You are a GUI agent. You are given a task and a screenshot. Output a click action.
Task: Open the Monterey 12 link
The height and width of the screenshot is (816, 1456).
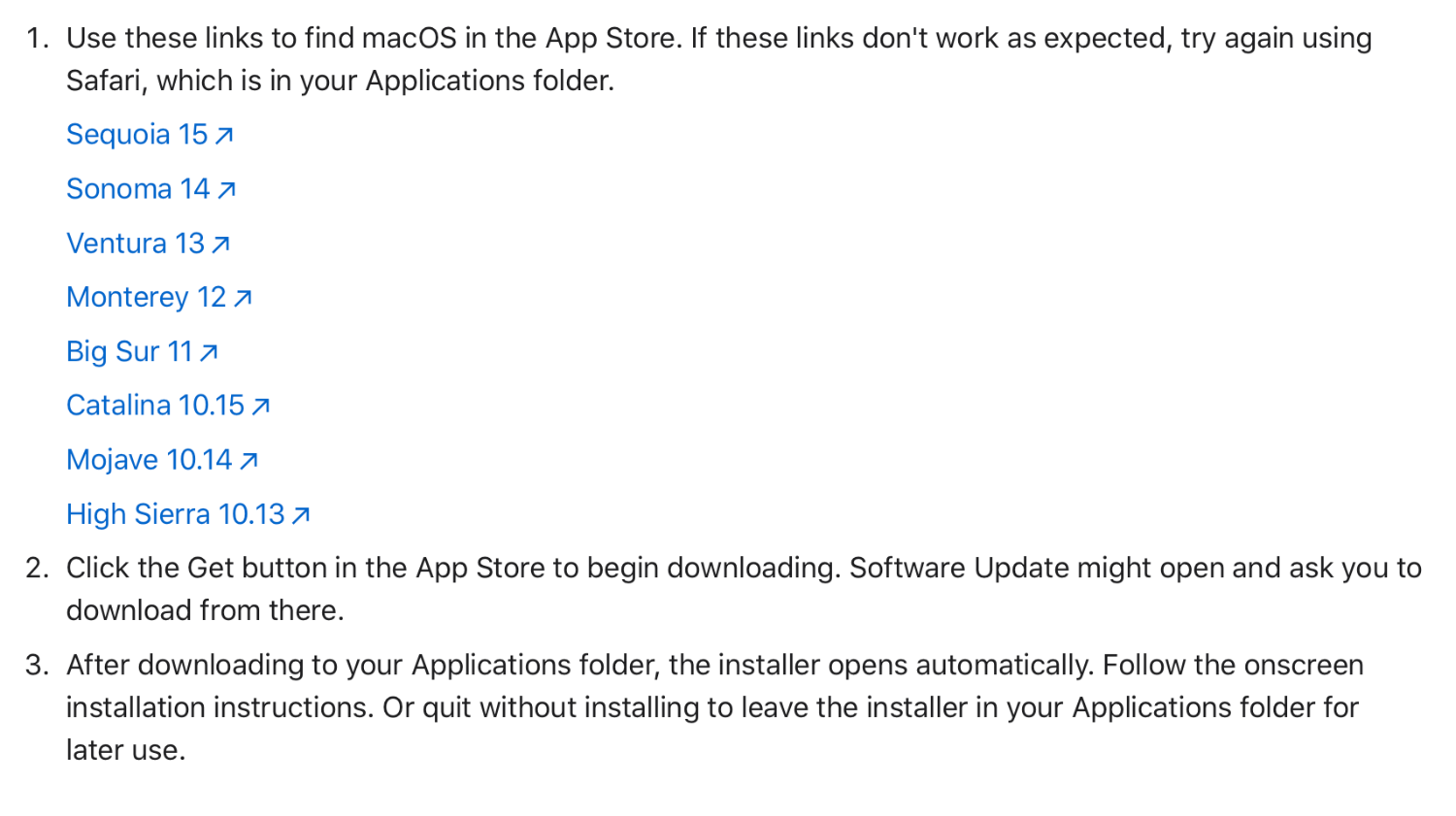159,298
